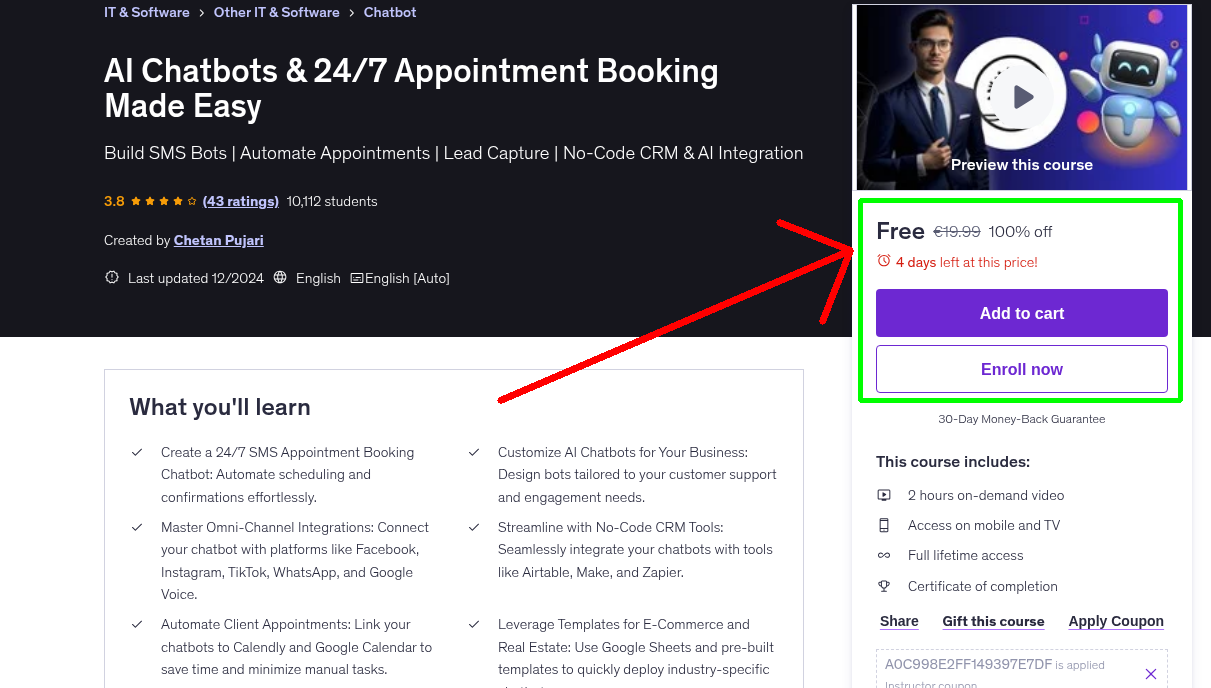Click the last updated clock icon
The height and width of the screenshot is (688, 1211).
[111, 277]
